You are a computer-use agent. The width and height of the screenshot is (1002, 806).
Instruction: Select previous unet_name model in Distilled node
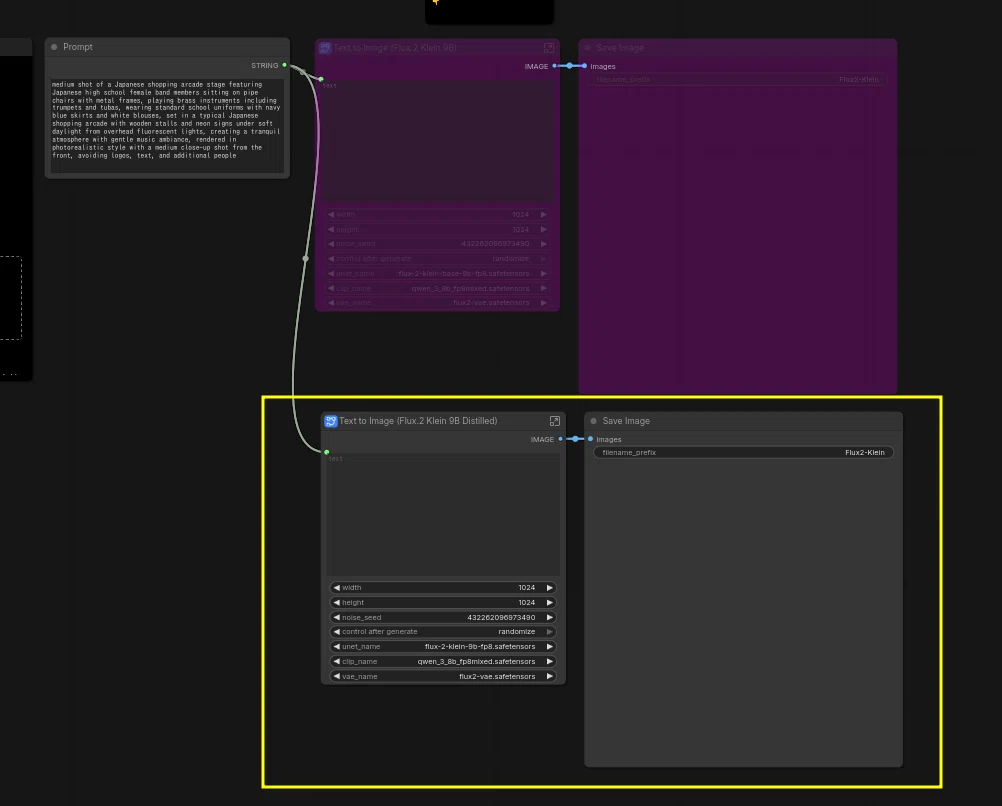click(336, 647)
